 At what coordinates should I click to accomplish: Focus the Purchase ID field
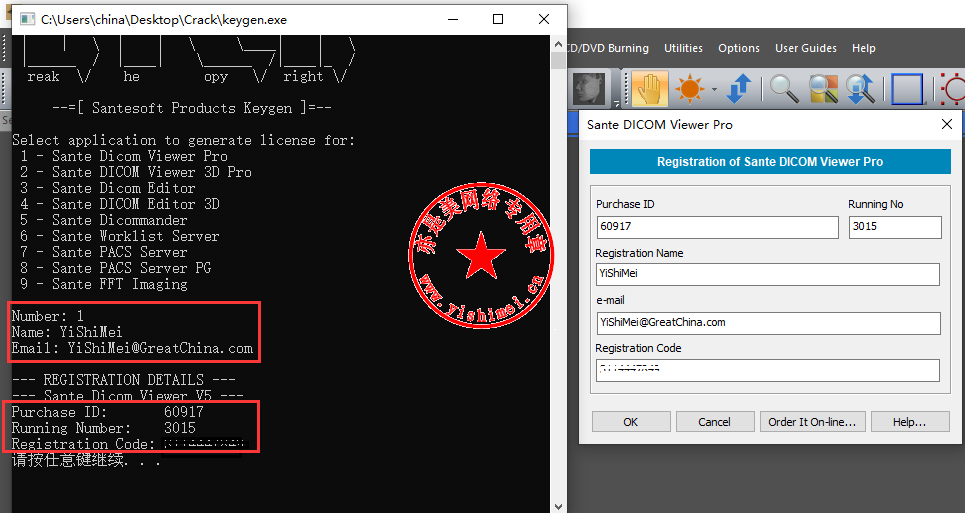point(717,226)
